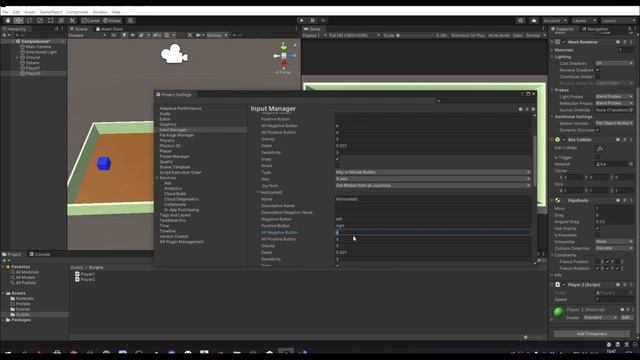This screenshot has height=360, width=640.
Task: Click the Add Component button
Action: coord(591,334)
